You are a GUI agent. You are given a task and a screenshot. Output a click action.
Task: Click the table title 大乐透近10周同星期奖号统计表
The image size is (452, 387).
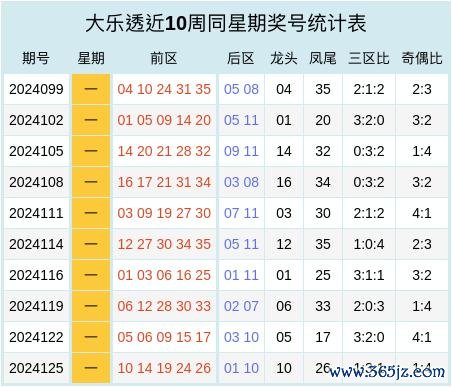pos(226,24)
